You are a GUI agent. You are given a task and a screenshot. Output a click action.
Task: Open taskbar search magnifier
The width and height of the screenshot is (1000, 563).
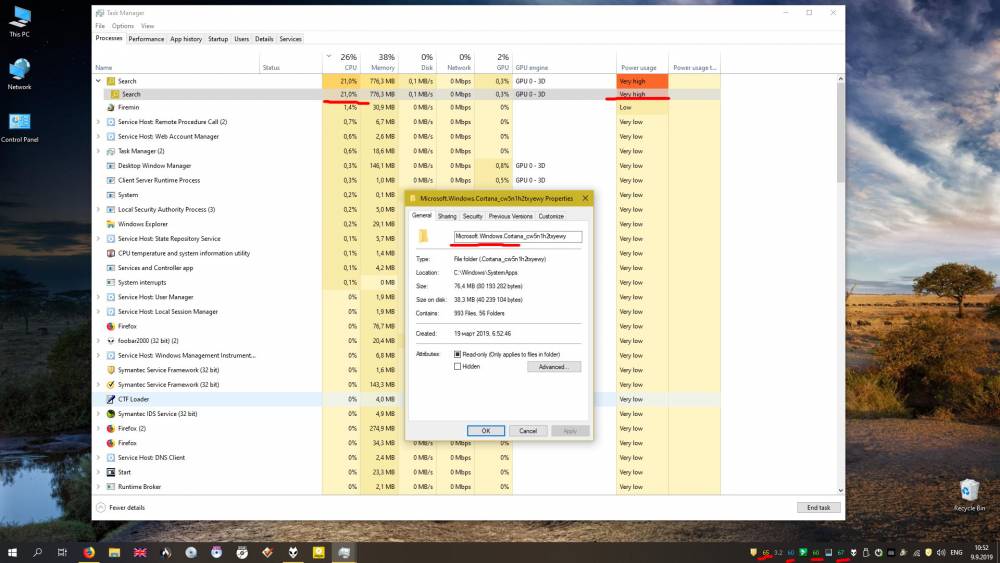[x=37, y=553]
